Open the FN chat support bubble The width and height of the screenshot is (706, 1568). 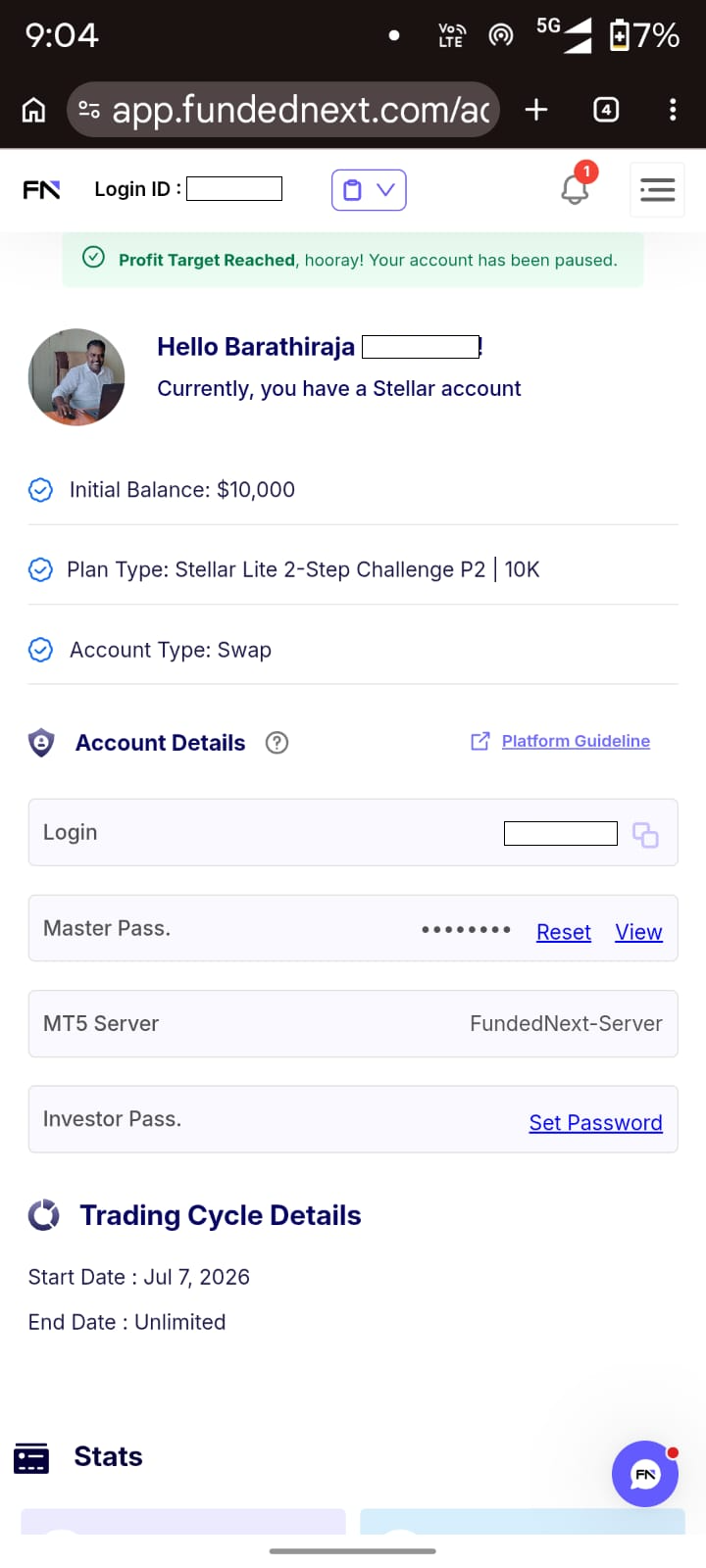click(645, 1474)
